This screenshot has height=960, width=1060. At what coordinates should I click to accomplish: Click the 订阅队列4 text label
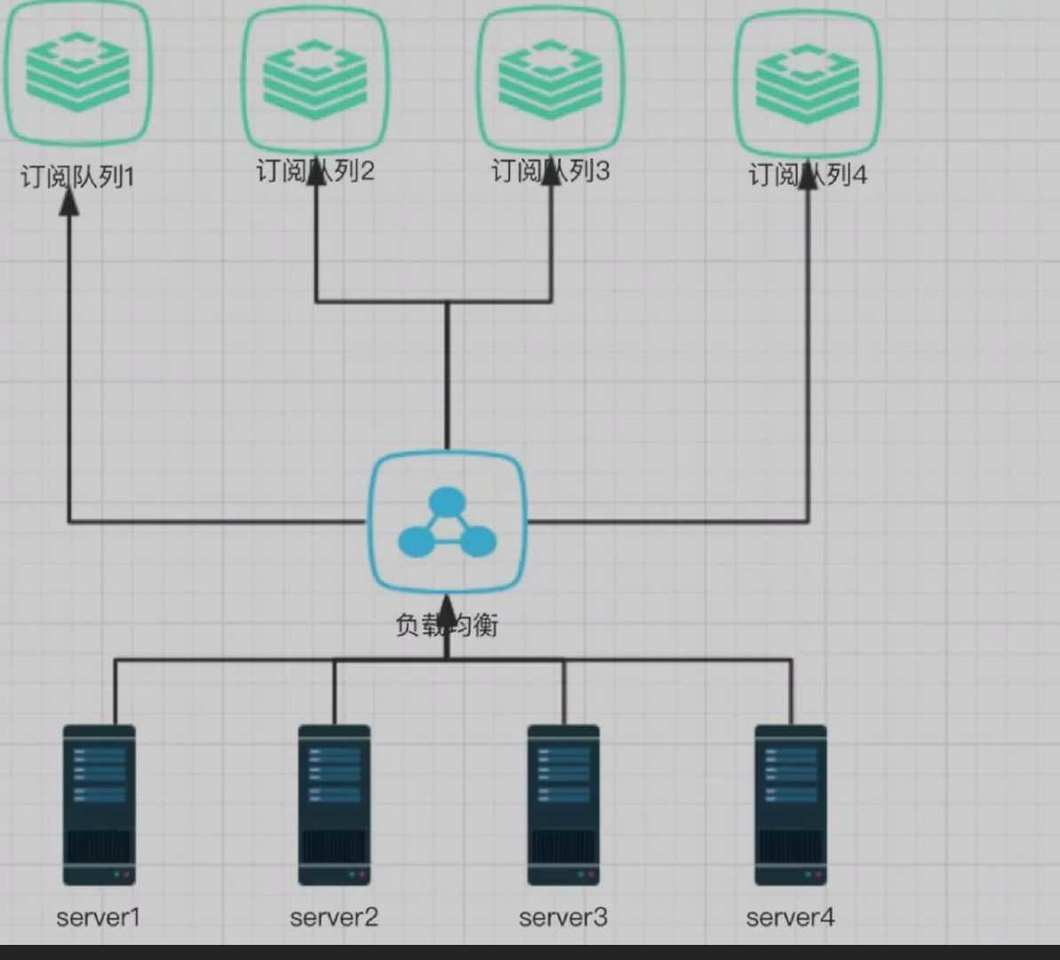808,175
